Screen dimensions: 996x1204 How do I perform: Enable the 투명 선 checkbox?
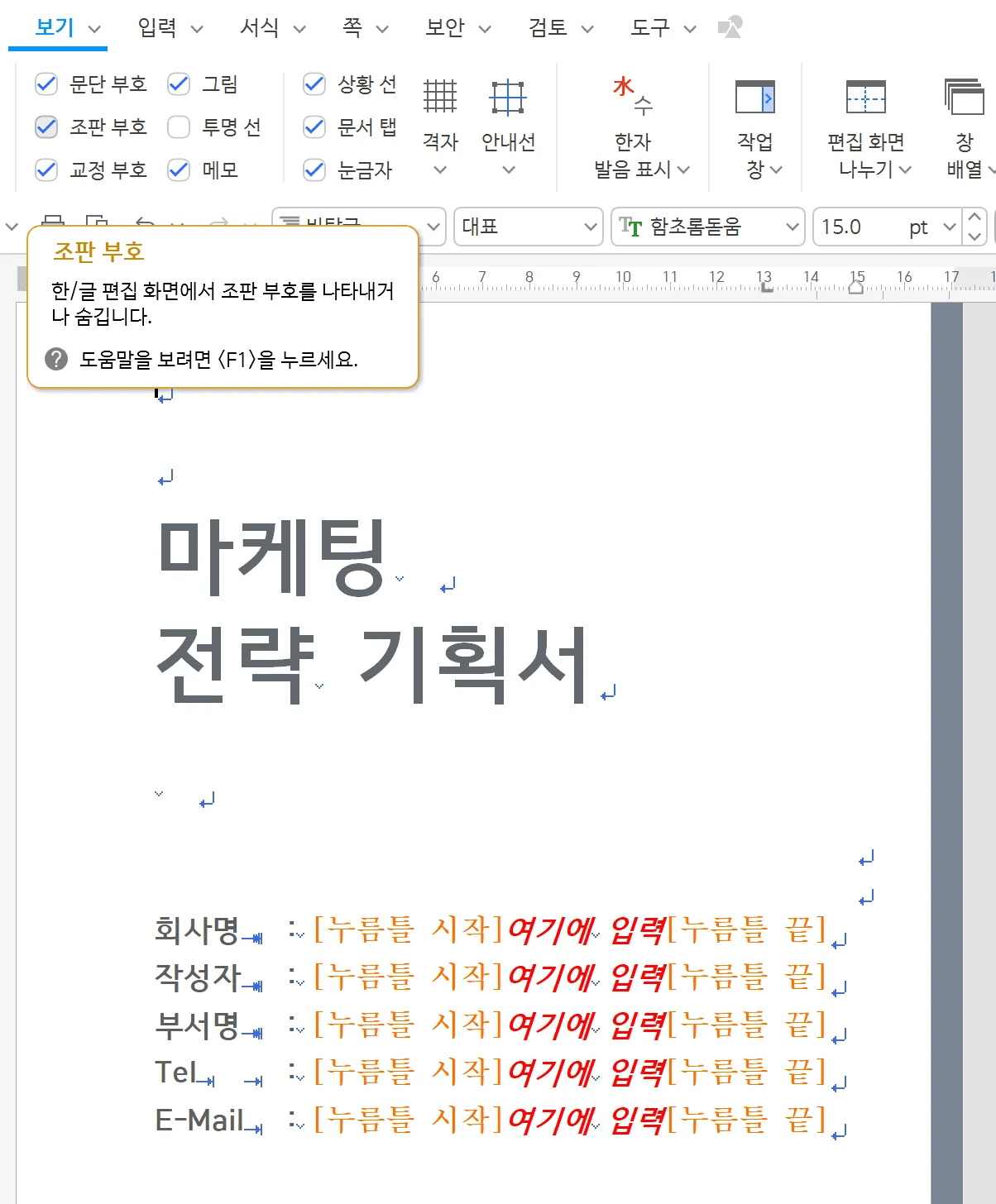coord(178,127)
